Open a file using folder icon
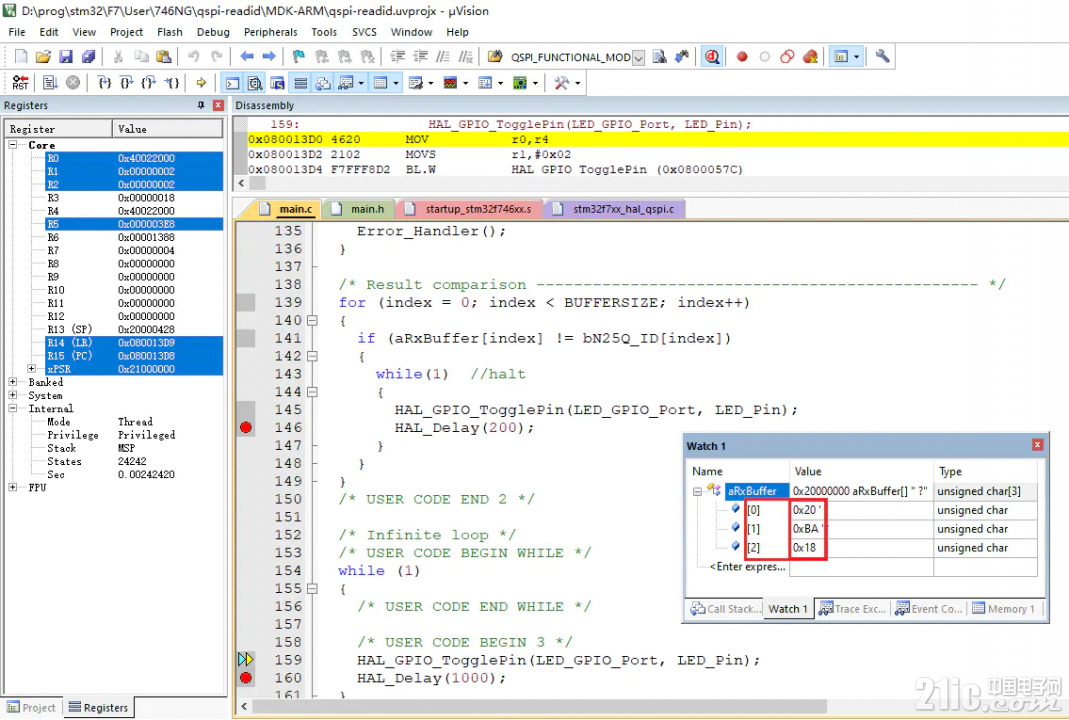Screen dimensions: 1069x720 click(43, 57)
